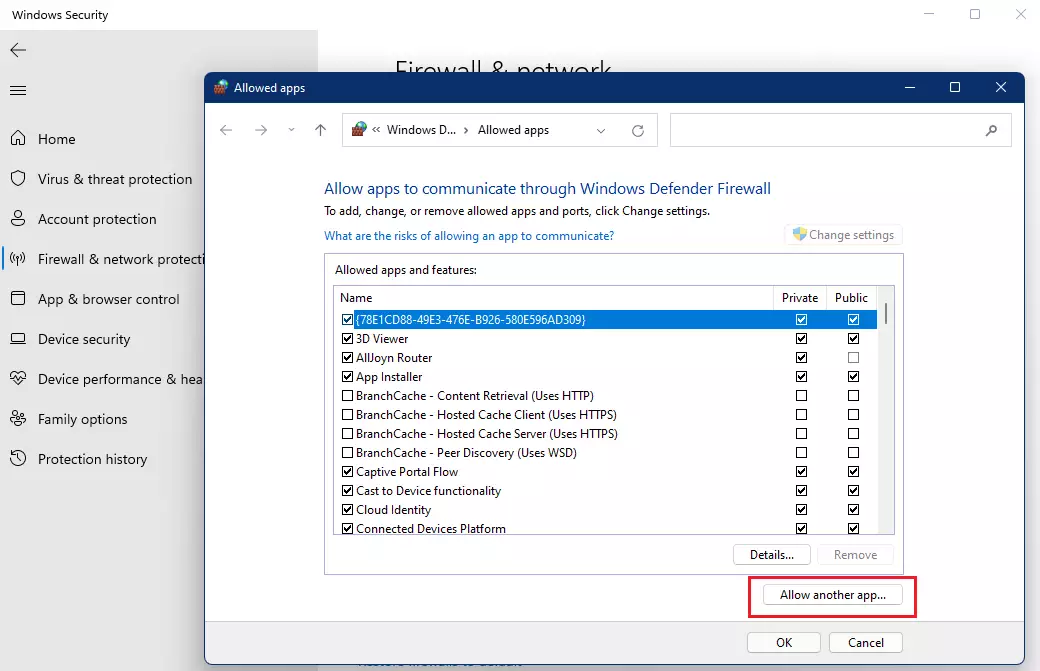
Task: Focus the Allowed apps search field
Action: coord(840,130)
